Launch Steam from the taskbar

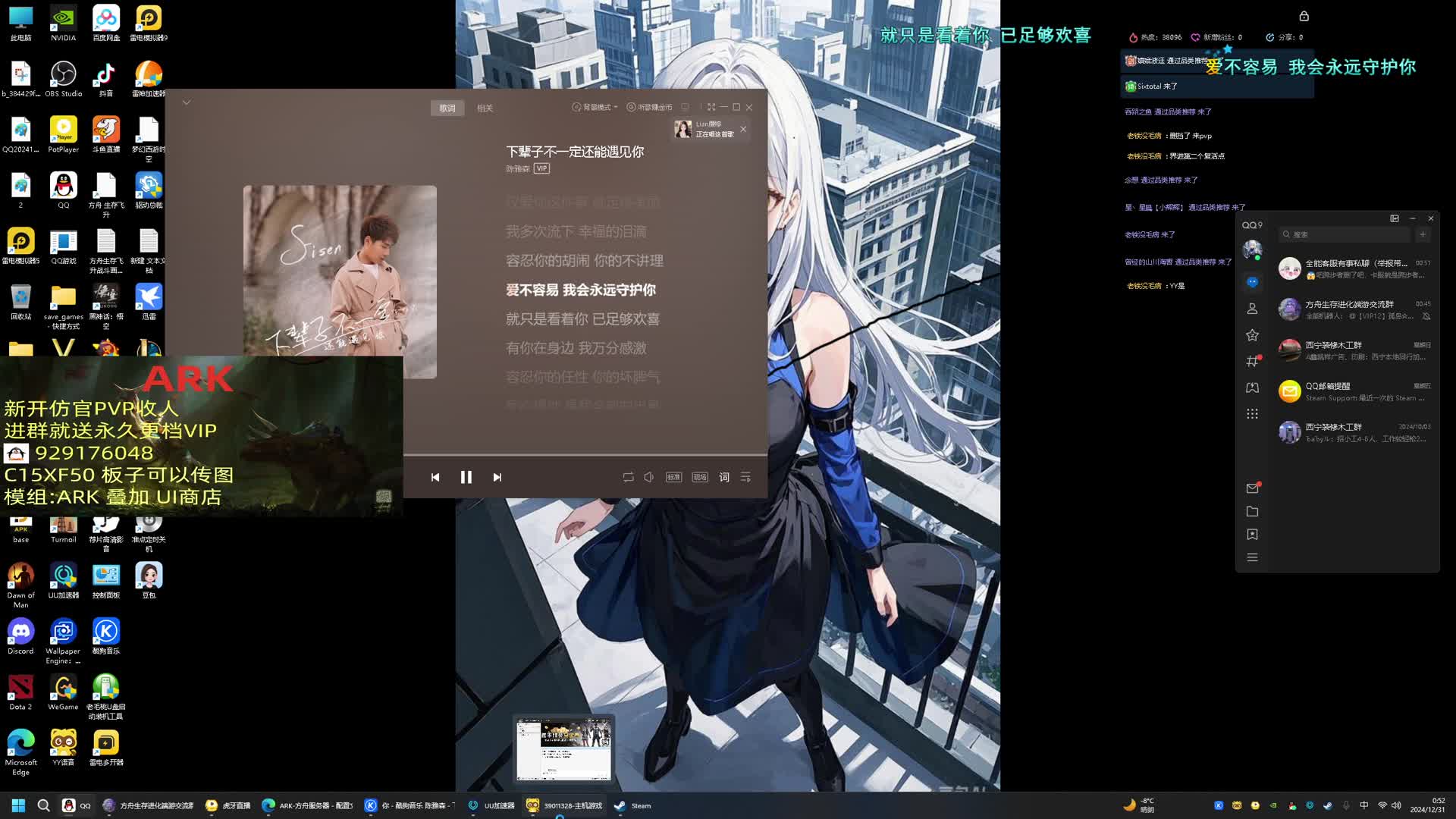[x=632, y=805]
